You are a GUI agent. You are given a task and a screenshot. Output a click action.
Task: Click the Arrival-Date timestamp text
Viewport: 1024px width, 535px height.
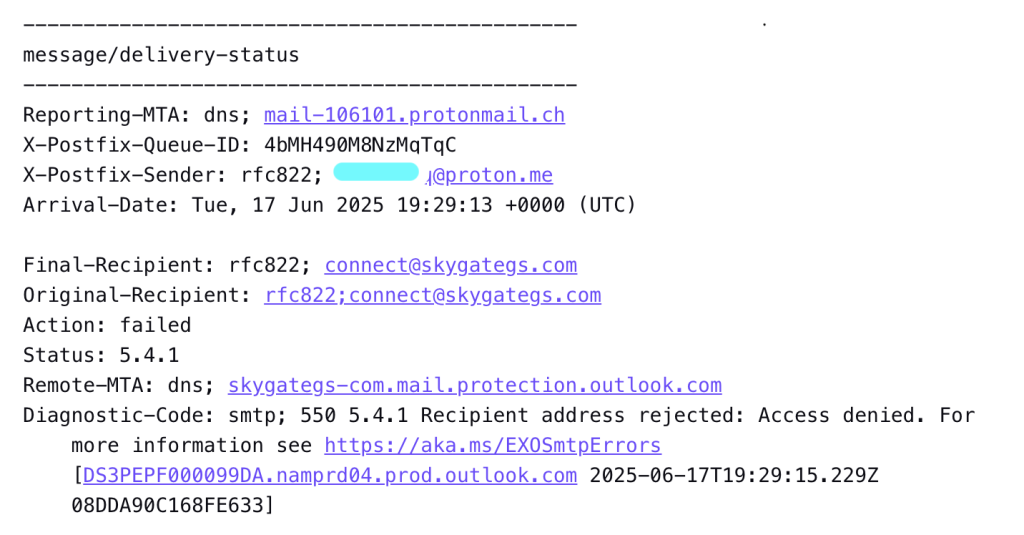(x=413, y=205)
